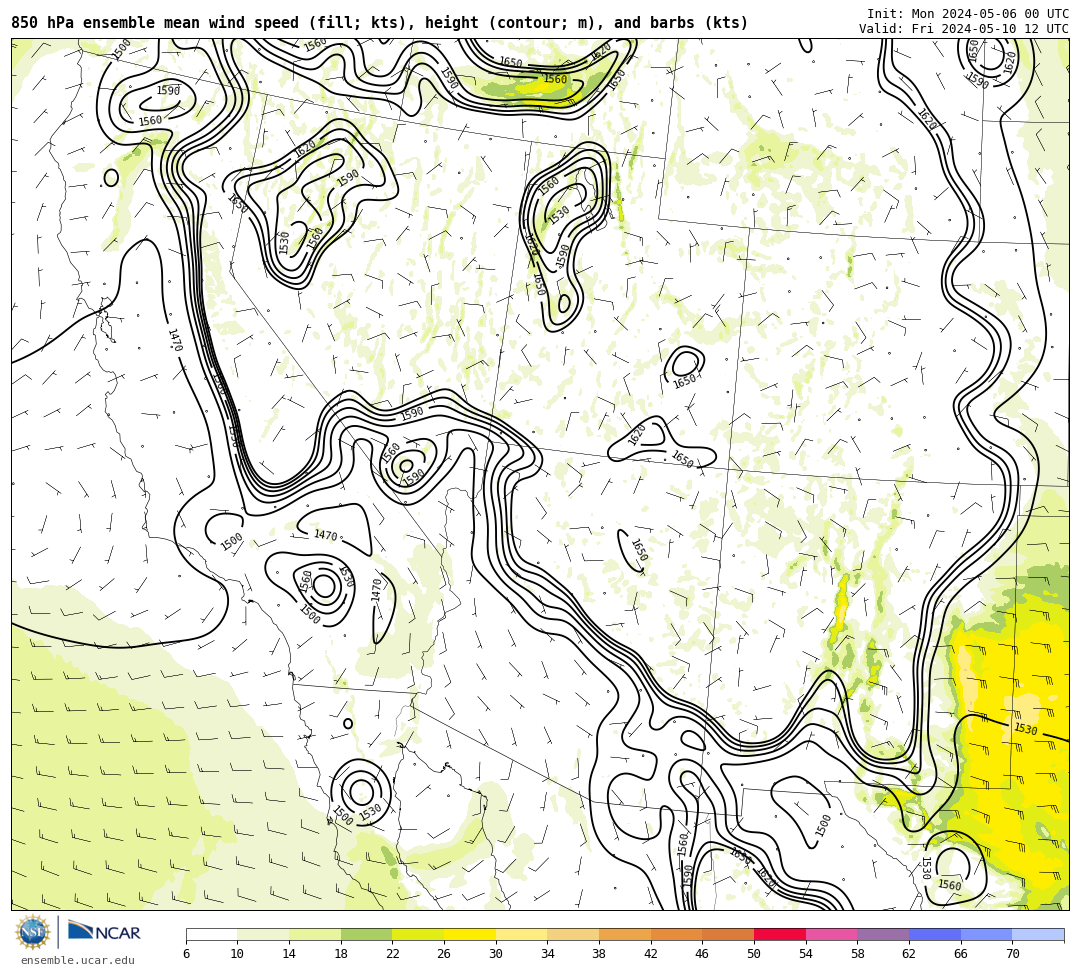
Task: Pick the lime 22–26 kts colorbar segment
Action: 418,934
